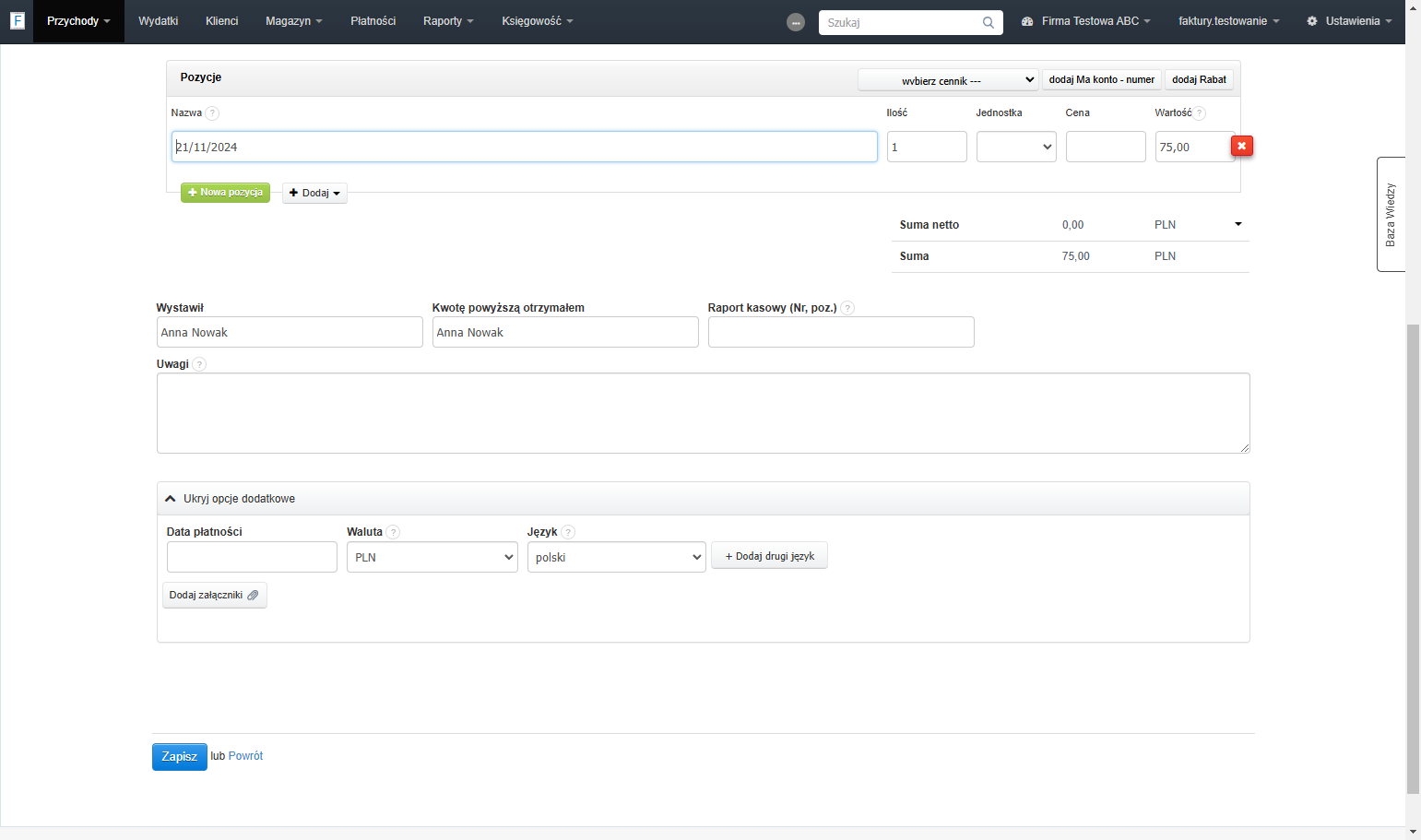Open Firma Testowa ABC company menu
This screenshot has height=840, width=1421.
tap(1086, 21)
